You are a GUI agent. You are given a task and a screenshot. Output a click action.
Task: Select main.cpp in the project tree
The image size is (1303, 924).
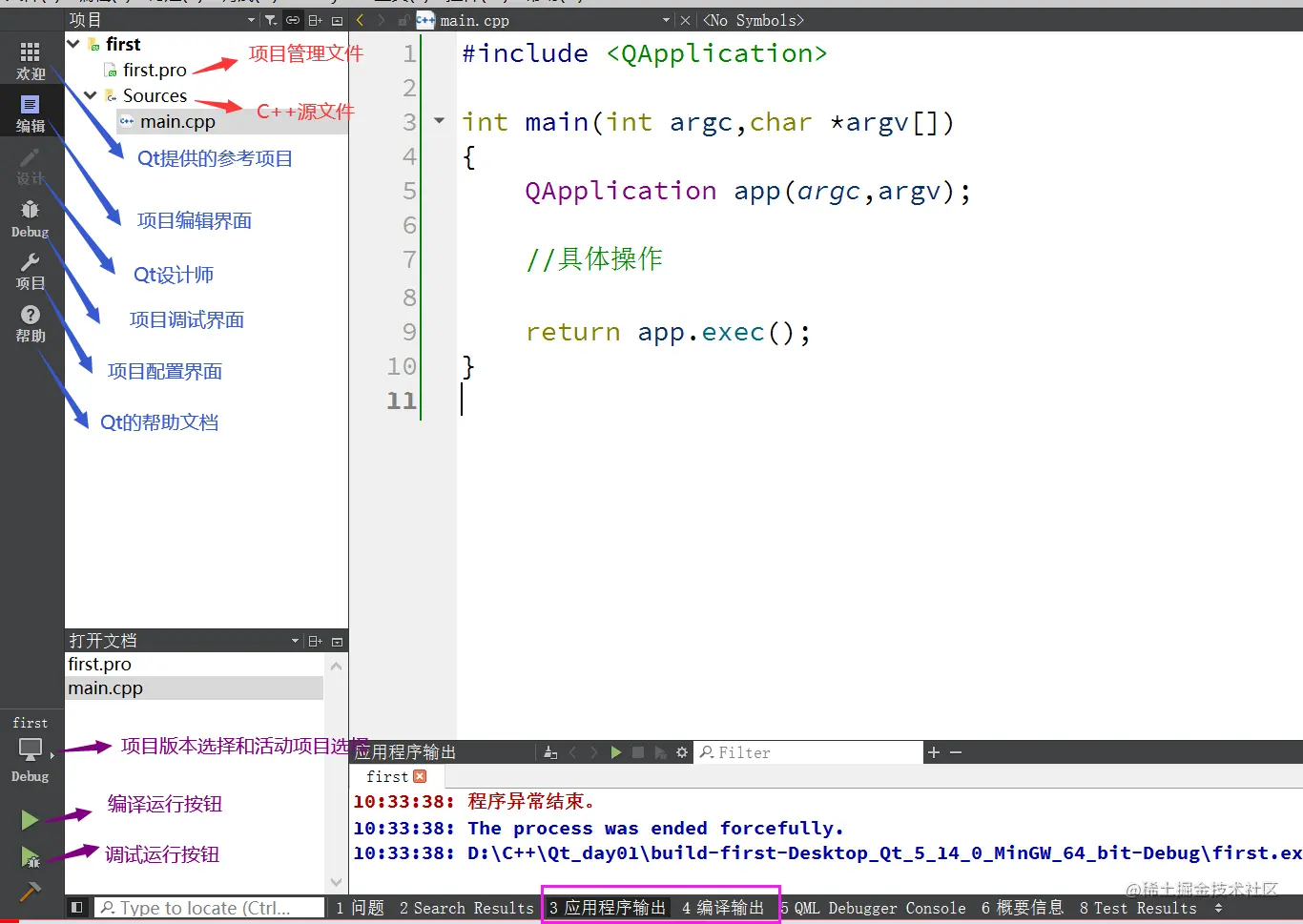(x=177, y=121)
